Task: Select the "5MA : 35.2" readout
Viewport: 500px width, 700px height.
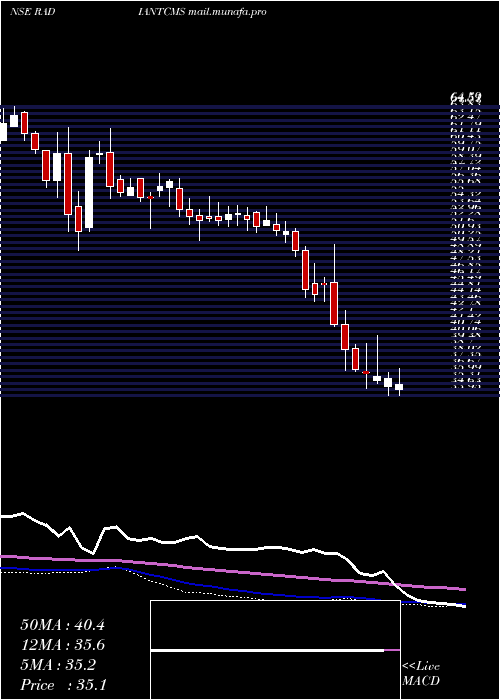Action: click(58, 665)
